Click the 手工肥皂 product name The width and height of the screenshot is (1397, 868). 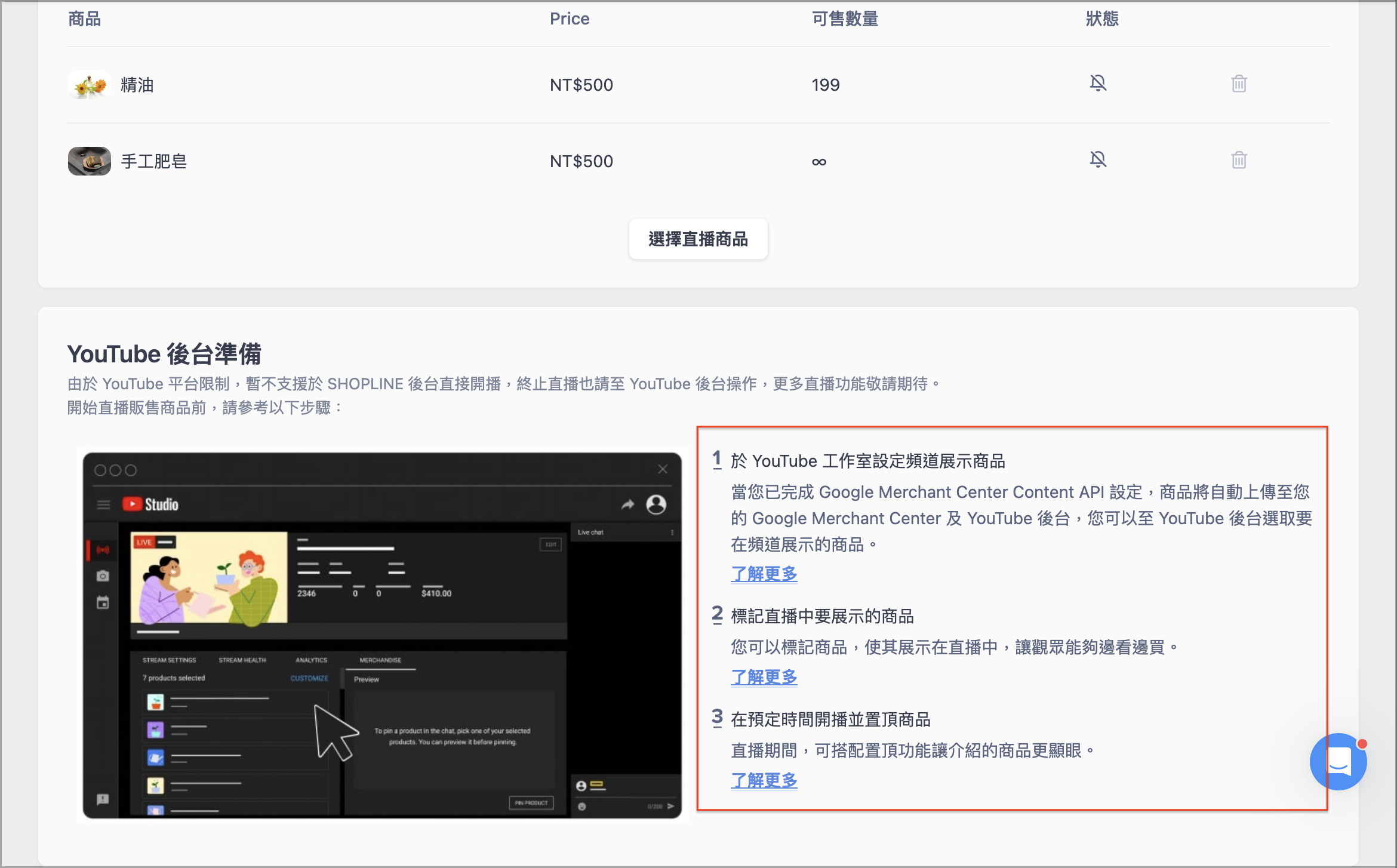point(154,161)
